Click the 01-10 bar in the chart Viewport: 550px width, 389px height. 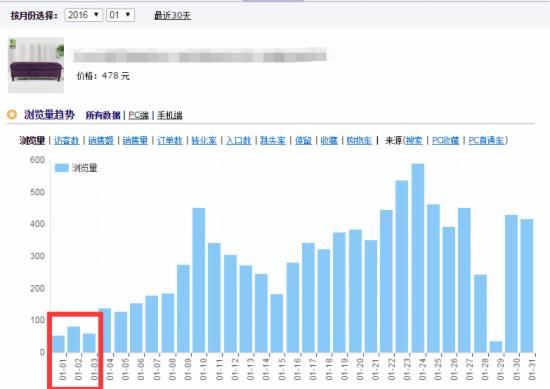(199, 280)
